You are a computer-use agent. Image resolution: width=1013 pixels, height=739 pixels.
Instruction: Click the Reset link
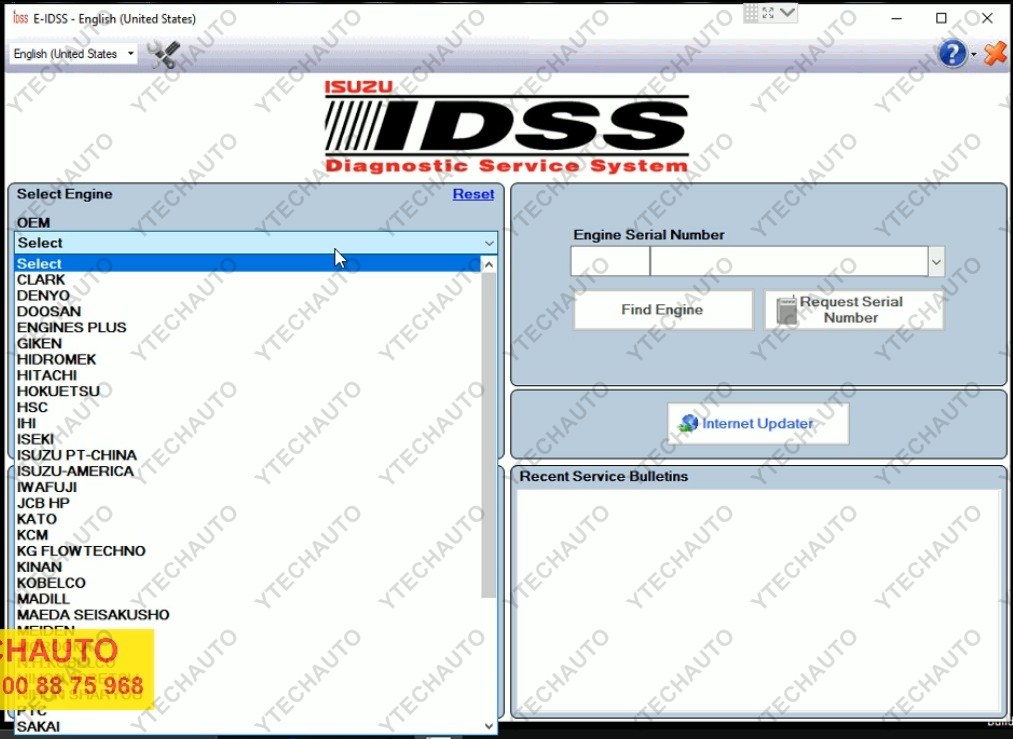(x=473, y=194)
